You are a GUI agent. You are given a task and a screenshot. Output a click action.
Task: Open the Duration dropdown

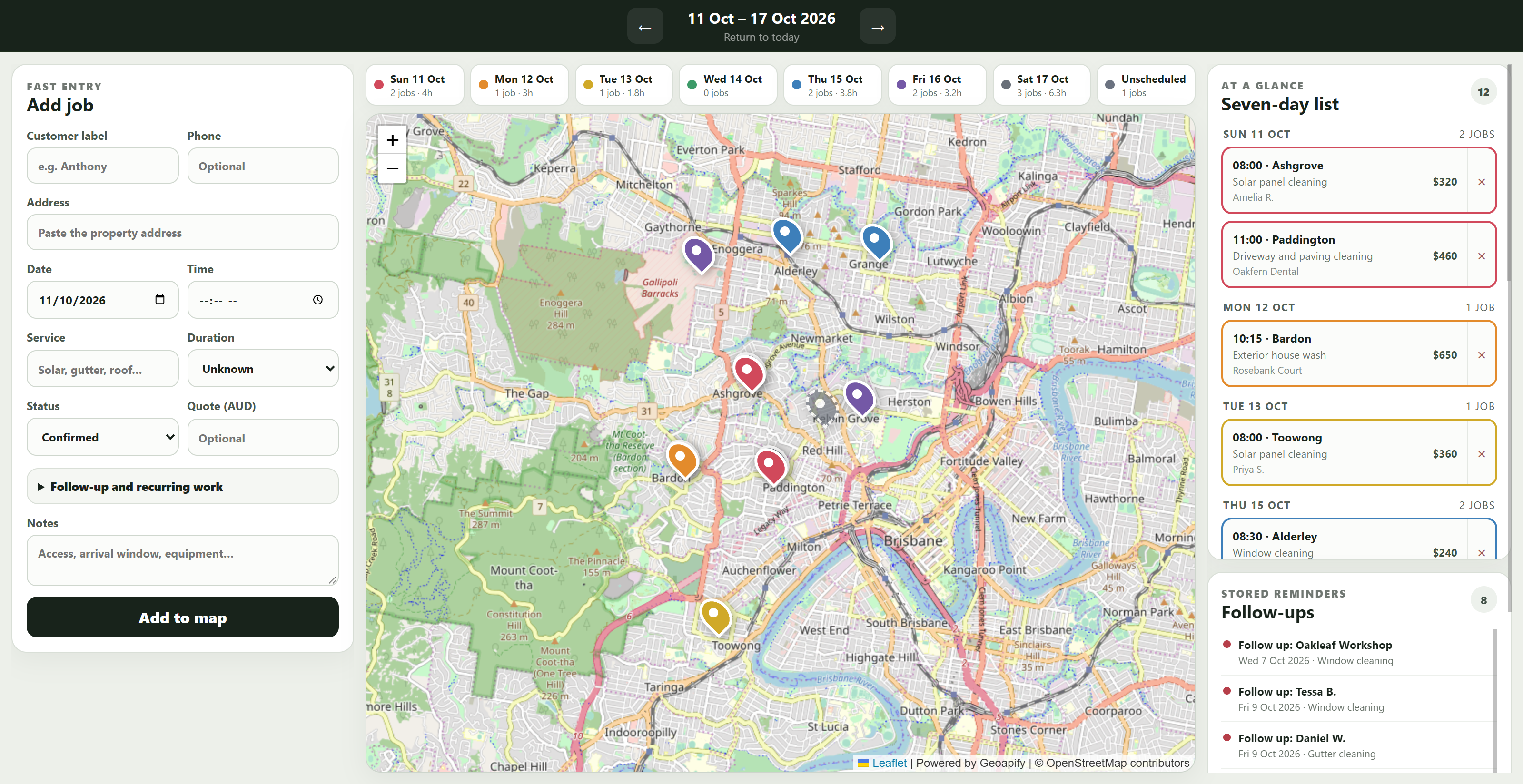coord(263,369)
